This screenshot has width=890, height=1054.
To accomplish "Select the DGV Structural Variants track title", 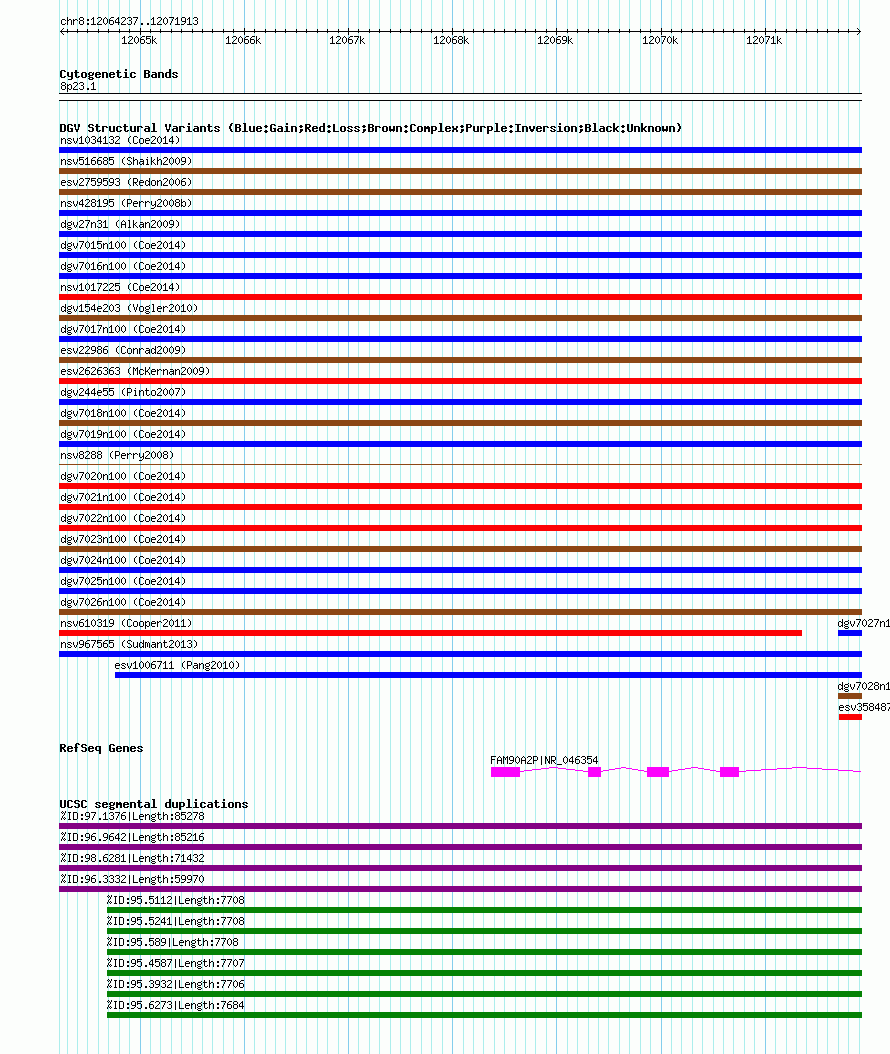I will click(x=370, y=128).
